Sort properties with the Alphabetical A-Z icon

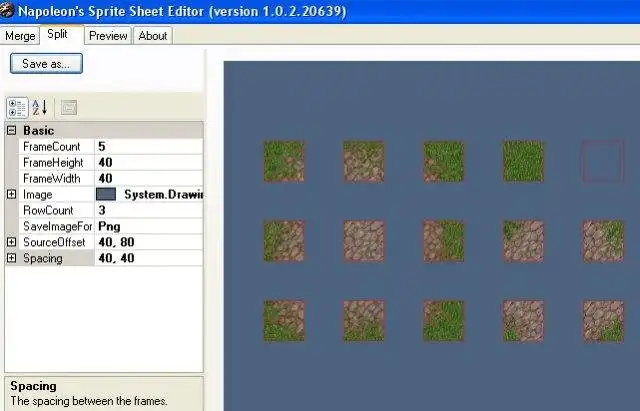tap(40, 108)
